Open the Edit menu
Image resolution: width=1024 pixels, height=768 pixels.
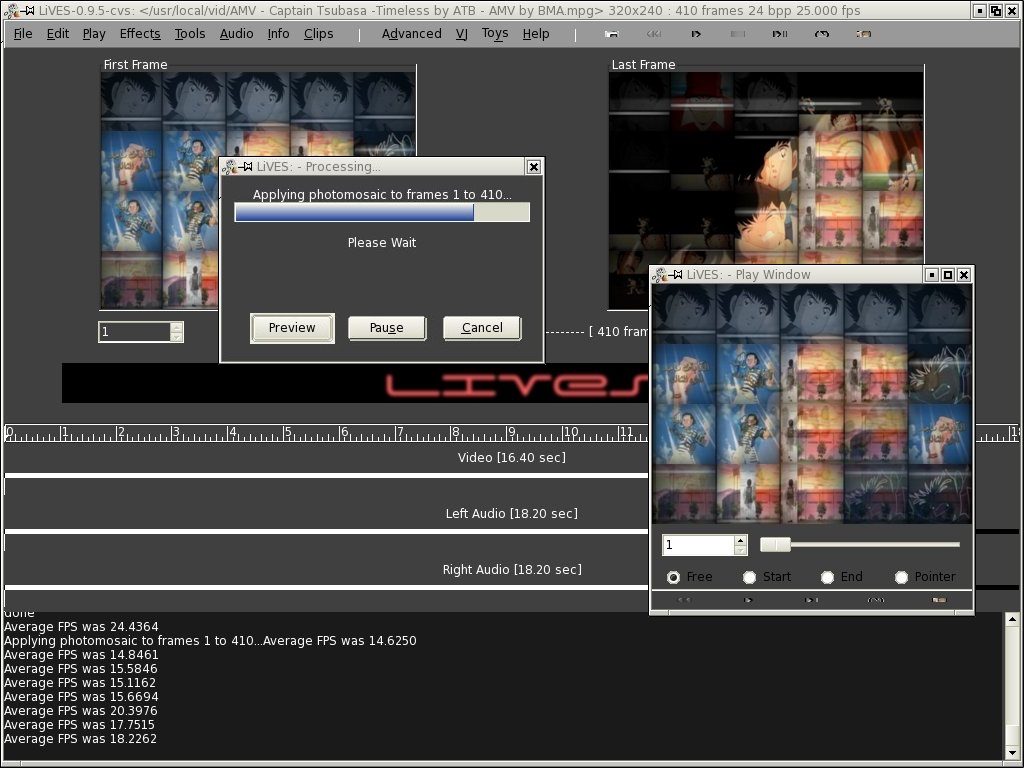(x=57, y=34)
